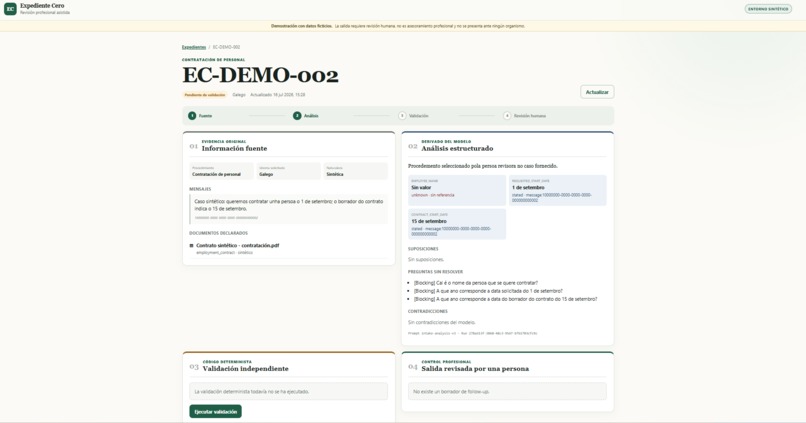Click the large EC-DEMO-002 heading

pyautogui.click(x=261, y=76)
